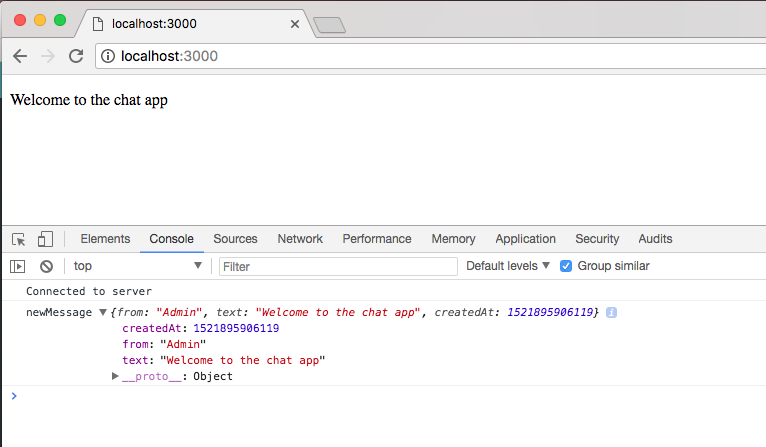
Task: Switch to the Sources panel tab
Action: coord(235,239)
